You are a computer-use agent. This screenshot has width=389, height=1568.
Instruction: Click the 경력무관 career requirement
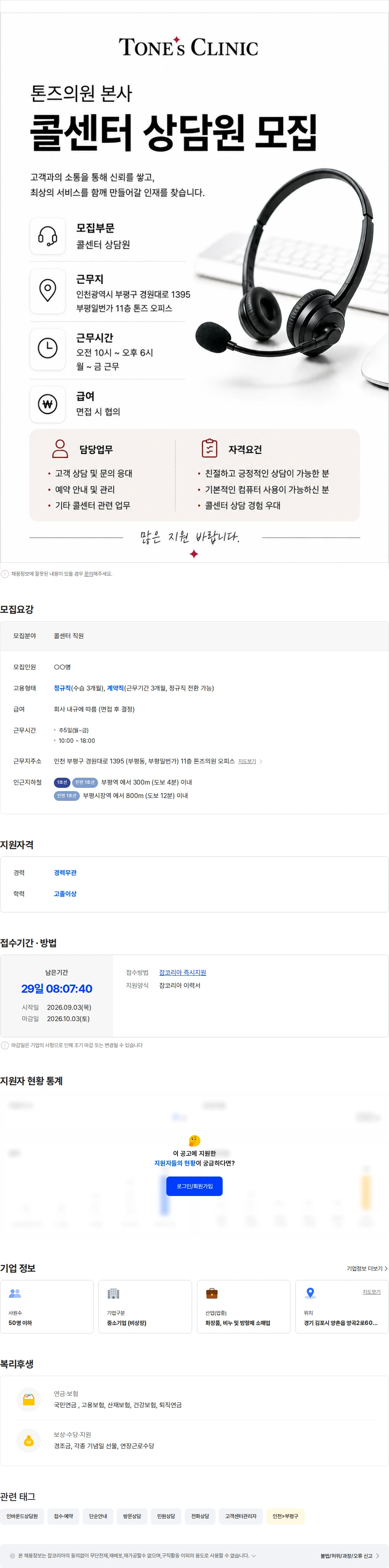click(x=65, y=873)
